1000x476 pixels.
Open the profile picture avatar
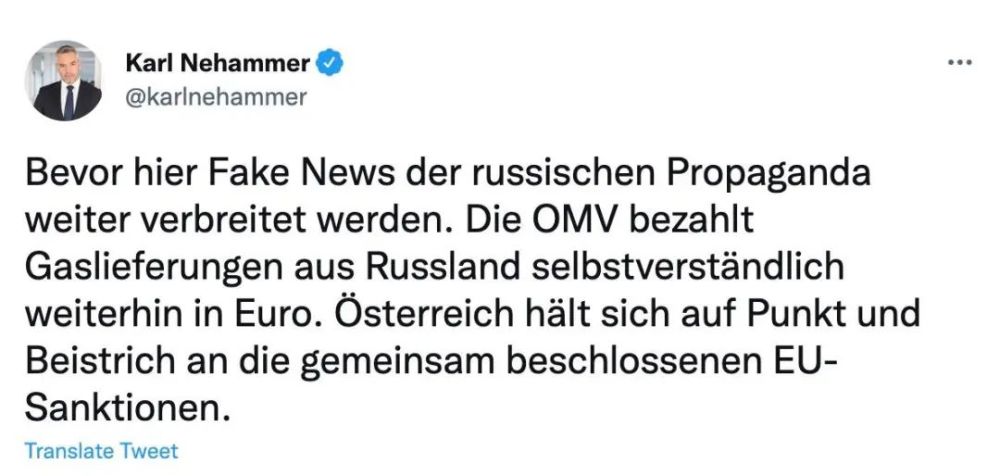coord(63,81)
